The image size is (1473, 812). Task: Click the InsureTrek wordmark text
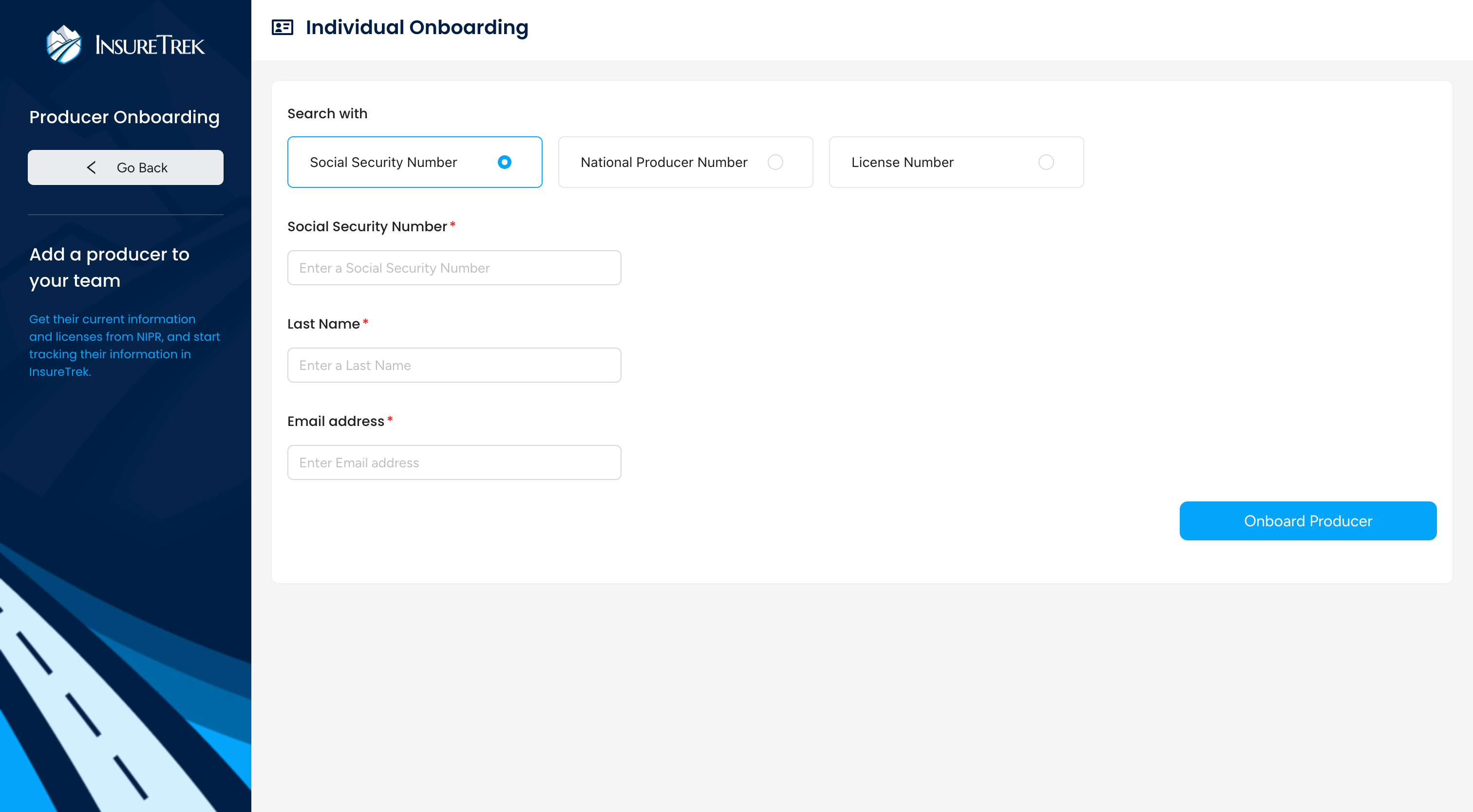(x=150, y=46)
